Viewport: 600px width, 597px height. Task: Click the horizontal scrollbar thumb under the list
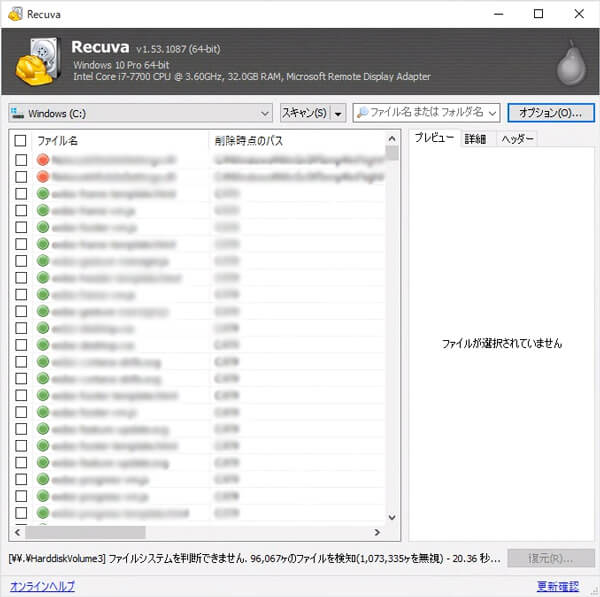(85, 532)
